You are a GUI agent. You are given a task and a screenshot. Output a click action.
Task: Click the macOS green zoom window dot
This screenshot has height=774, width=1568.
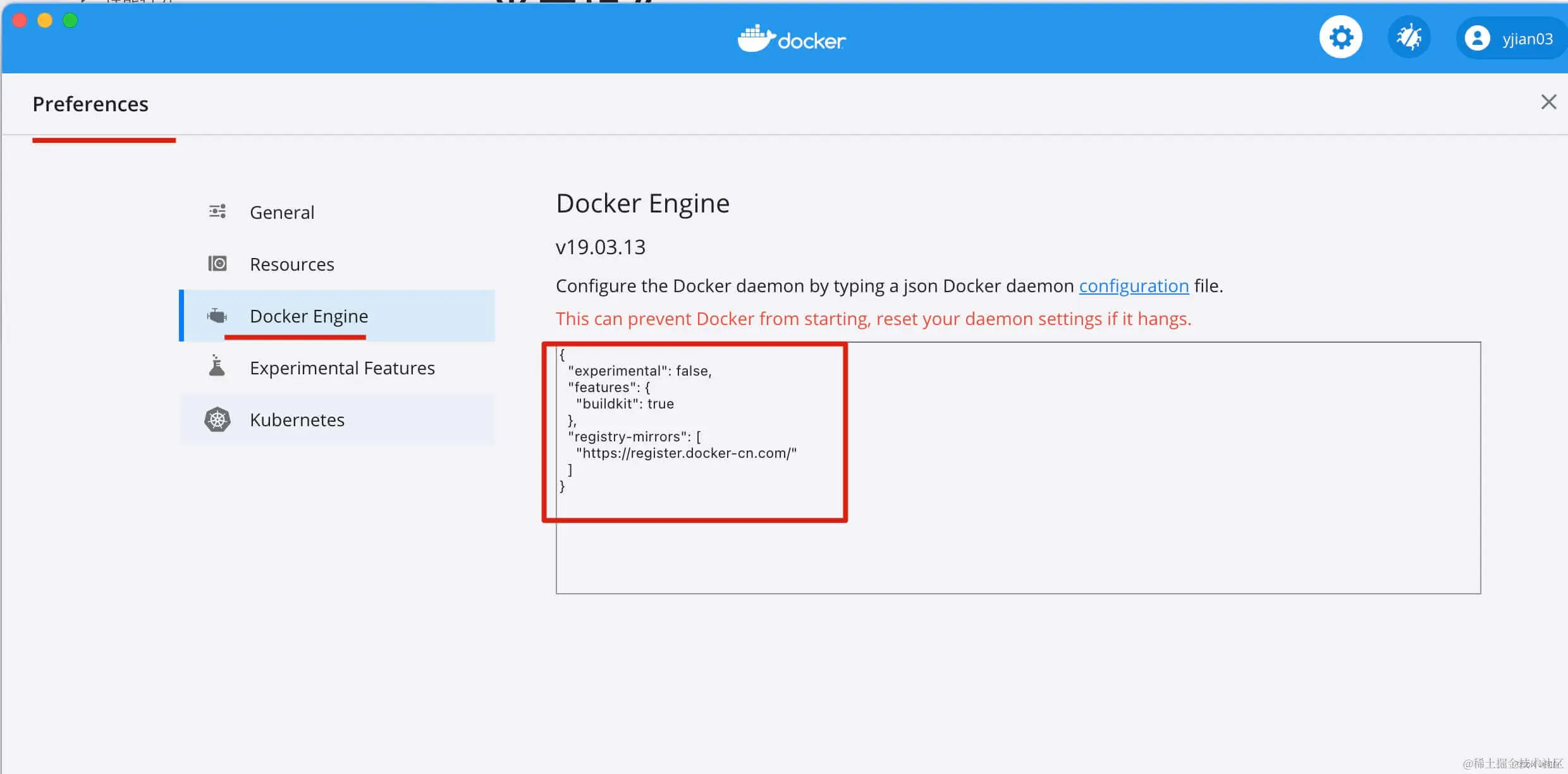[x=70, y=21]
